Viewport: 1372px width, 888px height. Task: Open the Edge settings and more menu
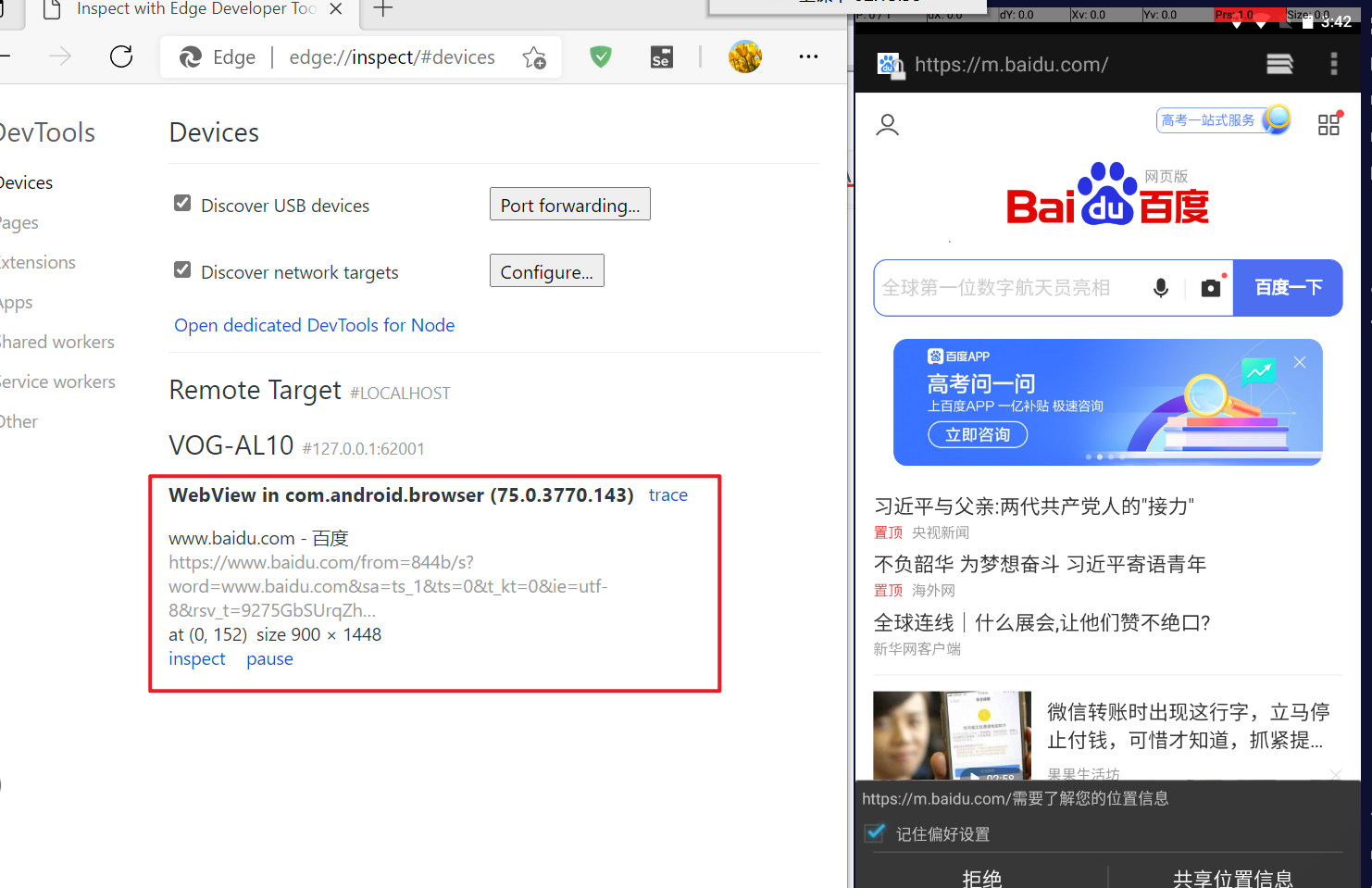[x=808, y=56]
